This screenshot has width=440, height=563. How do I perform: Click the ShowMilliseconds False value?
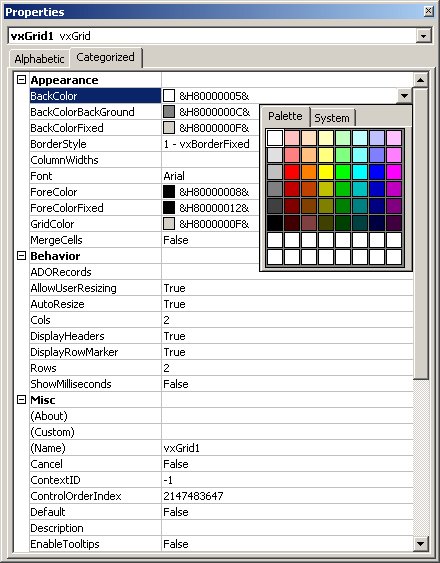[x=176, y=384]
